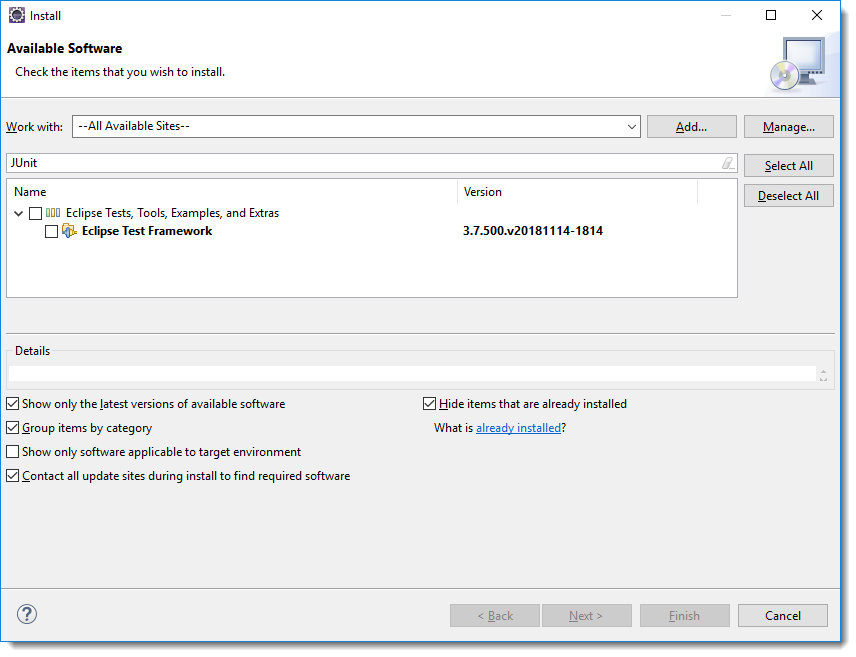Click the install wizard computer and disc image
Viewport: 856px width, 657px height.
coord(798,64)
